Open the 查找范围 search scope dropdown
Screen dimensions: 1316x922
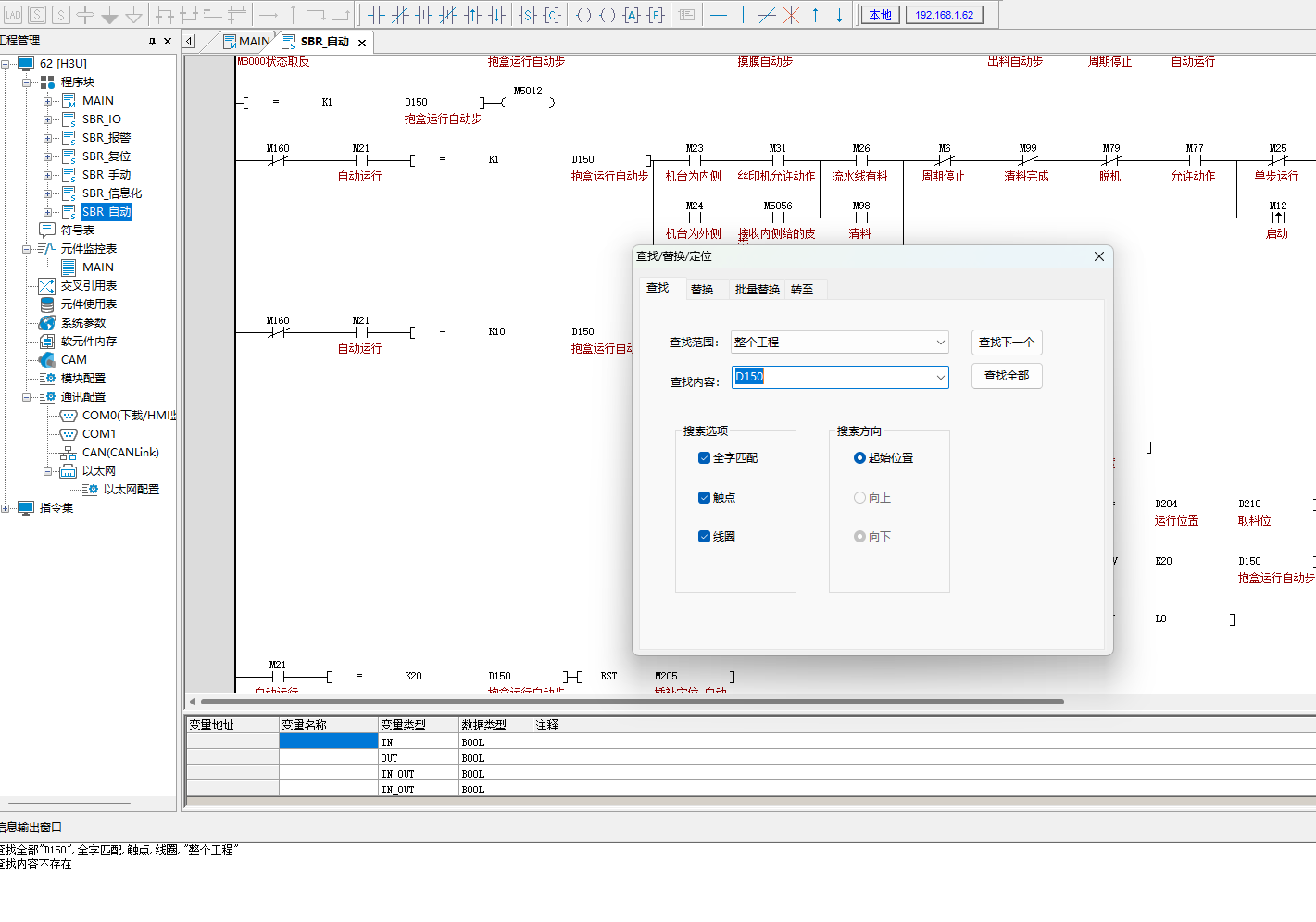click(940, 343)
